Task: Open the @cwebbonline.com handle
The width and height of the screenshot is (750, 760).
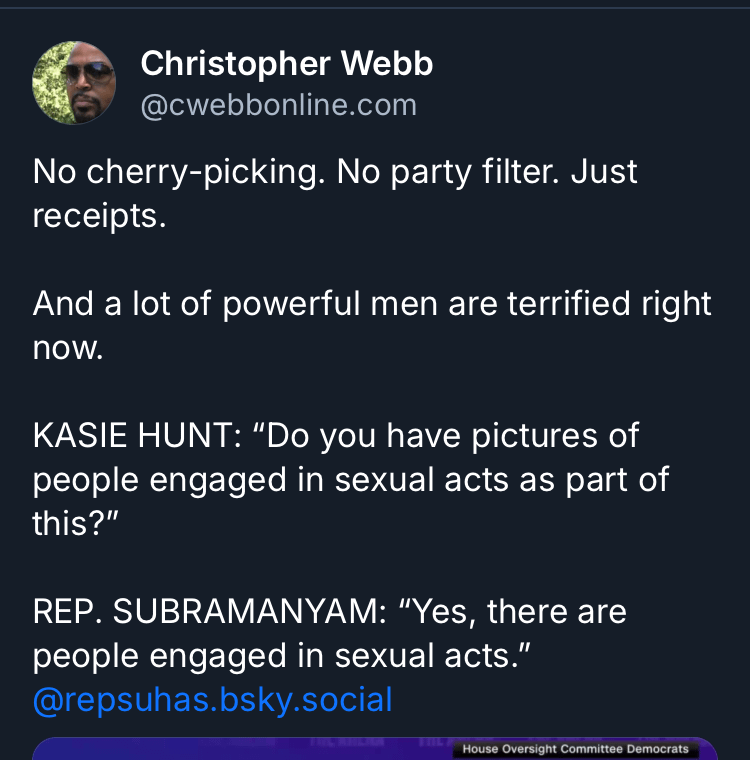Action: (x=278, y=105)
